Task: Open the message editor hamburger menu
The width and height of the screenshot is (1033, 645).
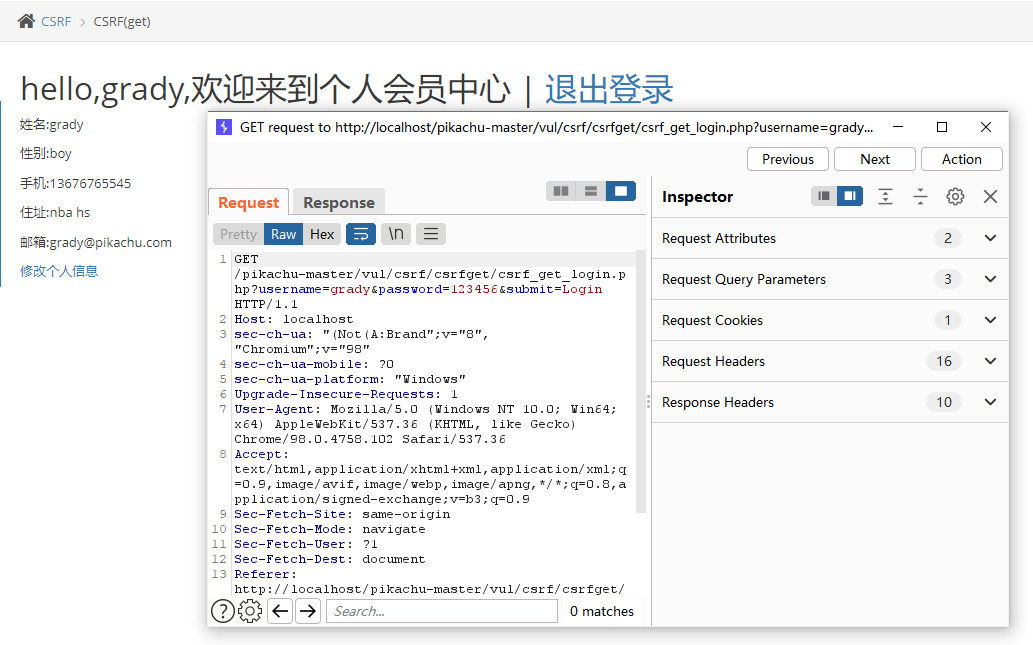Action: (x=431, y=234)
